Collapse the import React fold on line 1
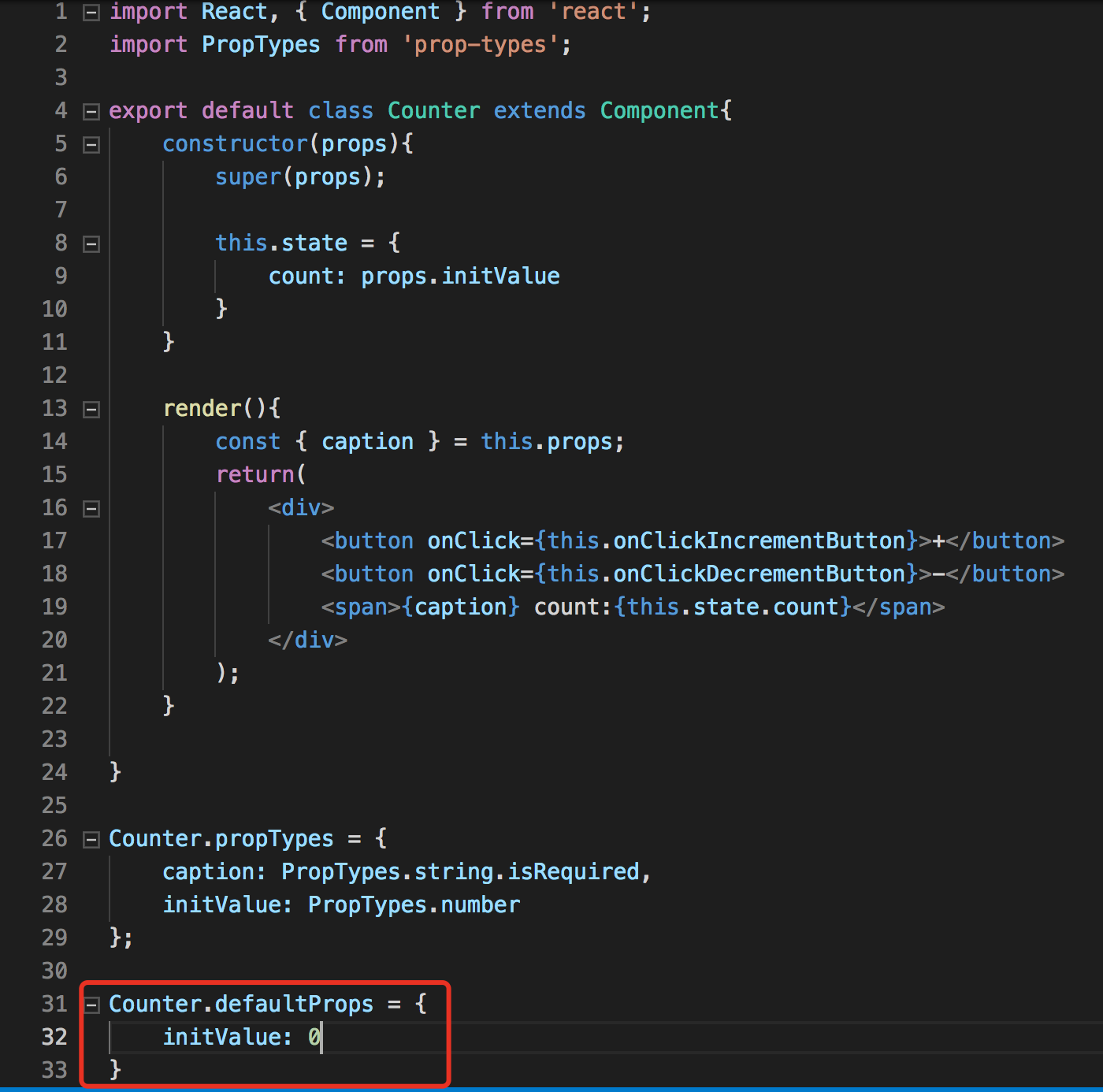 pos(91,12)
